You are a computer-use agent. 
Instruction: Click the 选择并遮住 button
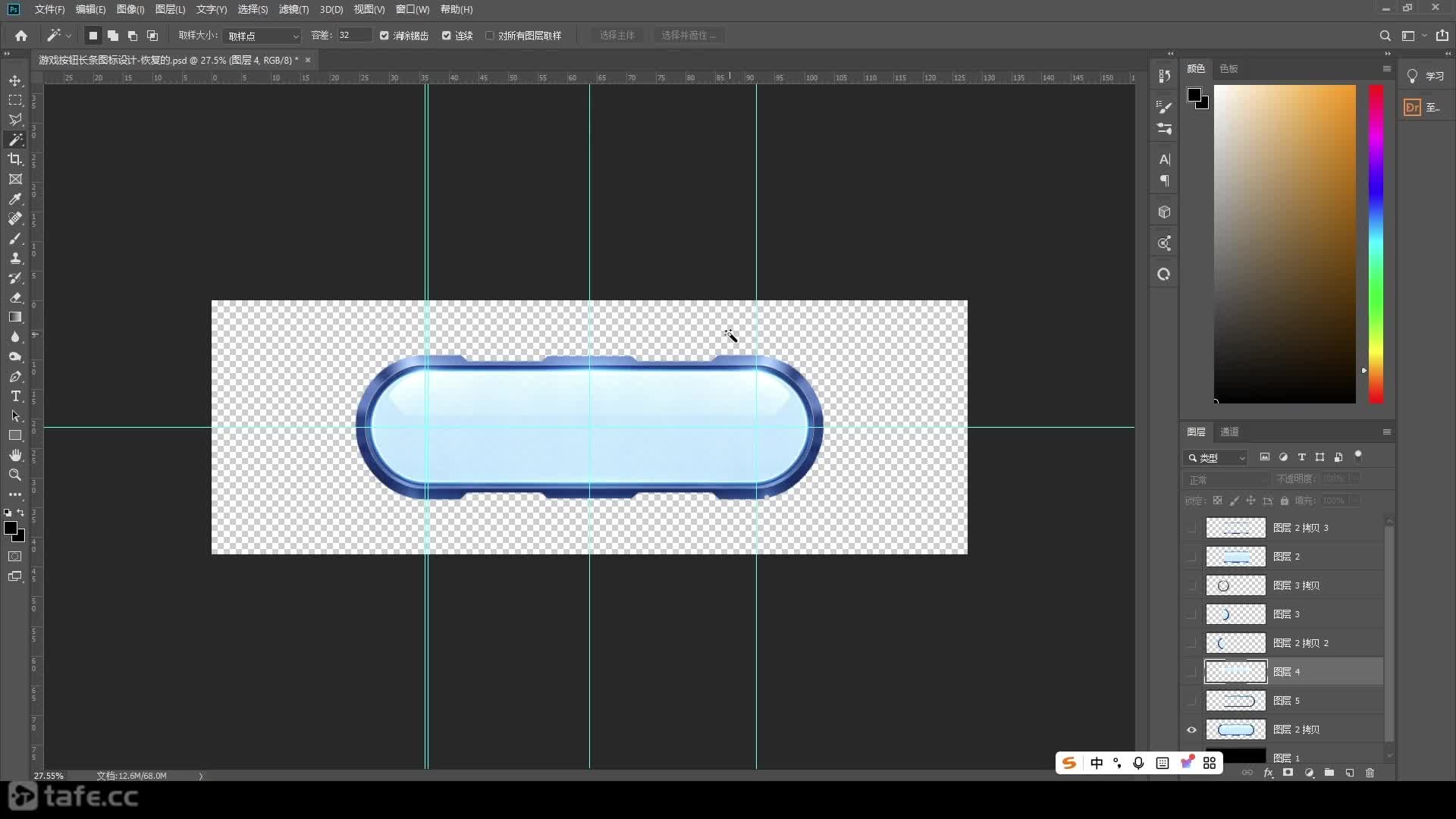click(x=688, y=36)
